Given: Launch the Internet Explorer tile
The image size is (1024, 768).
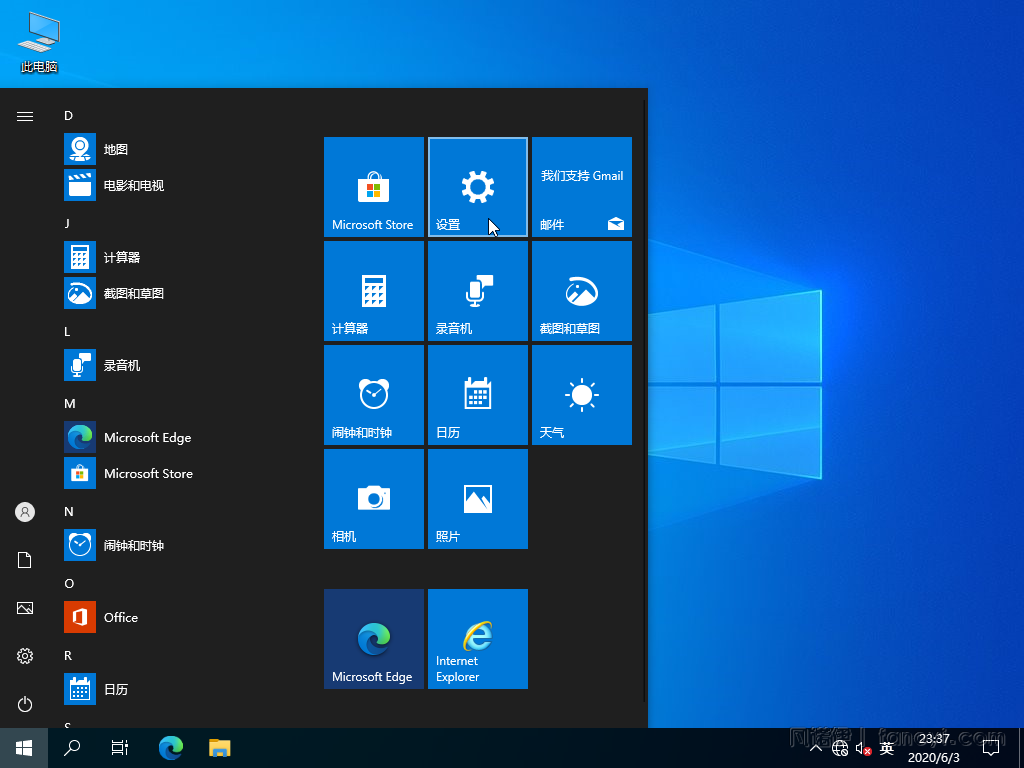Looking at the screenshot, I should pyautogui.click(x=477, y=639).
